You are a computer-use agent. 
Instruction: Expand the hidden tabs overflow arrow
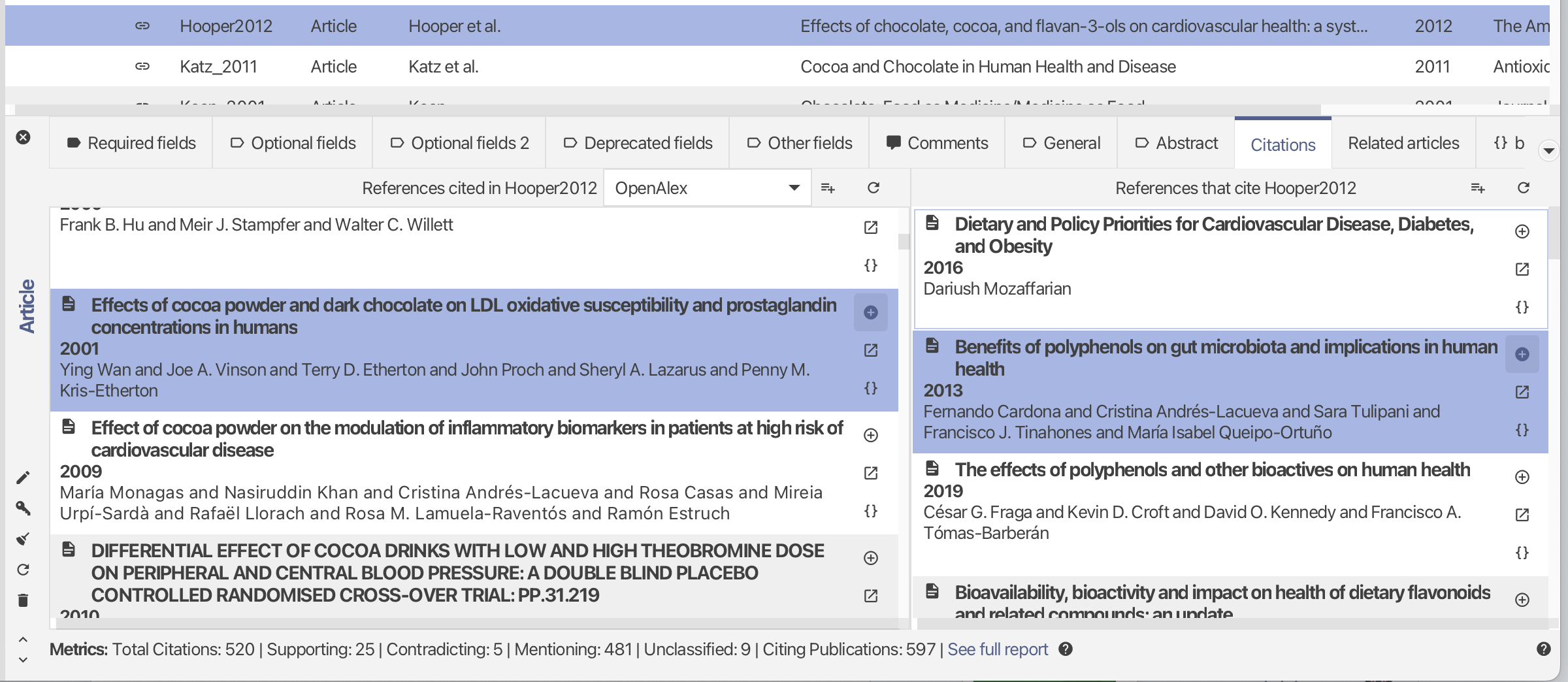1548,151
